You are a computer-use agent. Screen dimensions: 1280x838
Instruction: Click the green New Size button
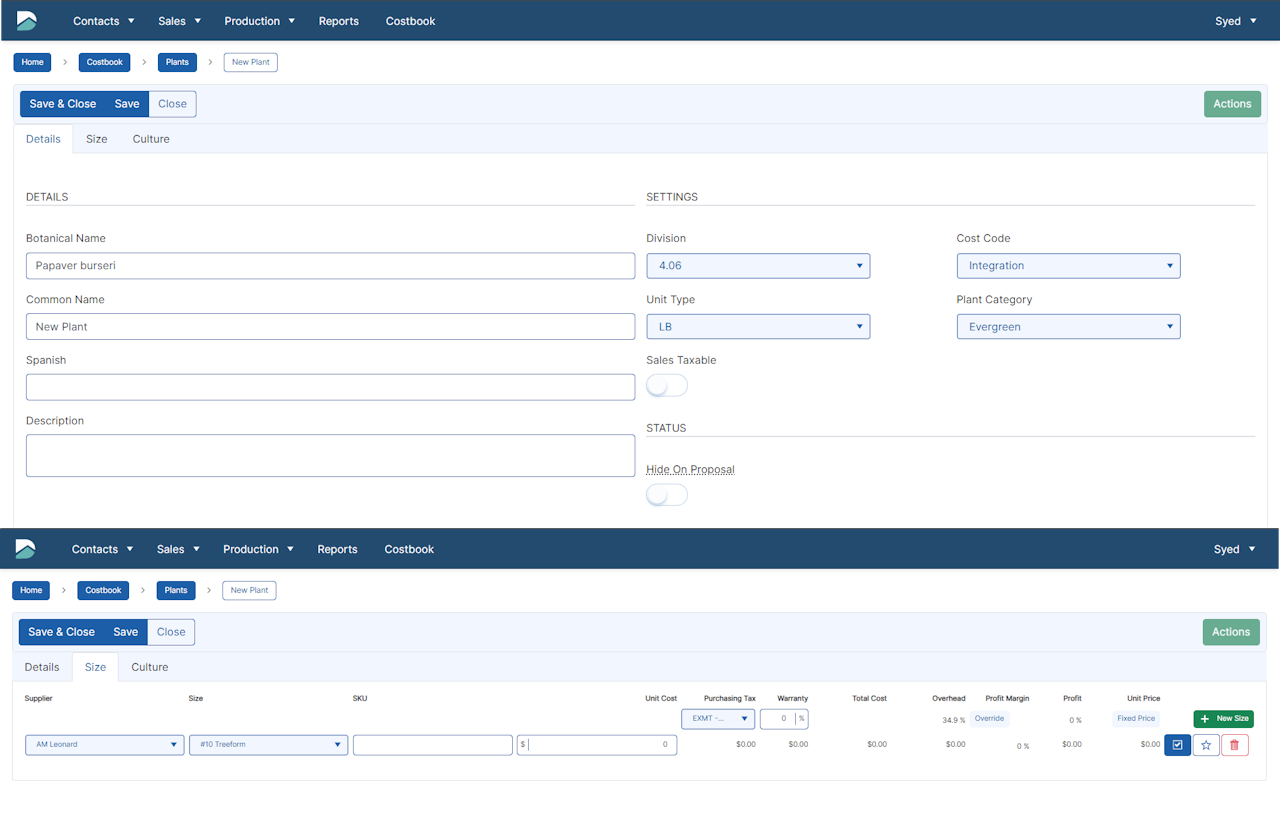tap(1223, 718)
